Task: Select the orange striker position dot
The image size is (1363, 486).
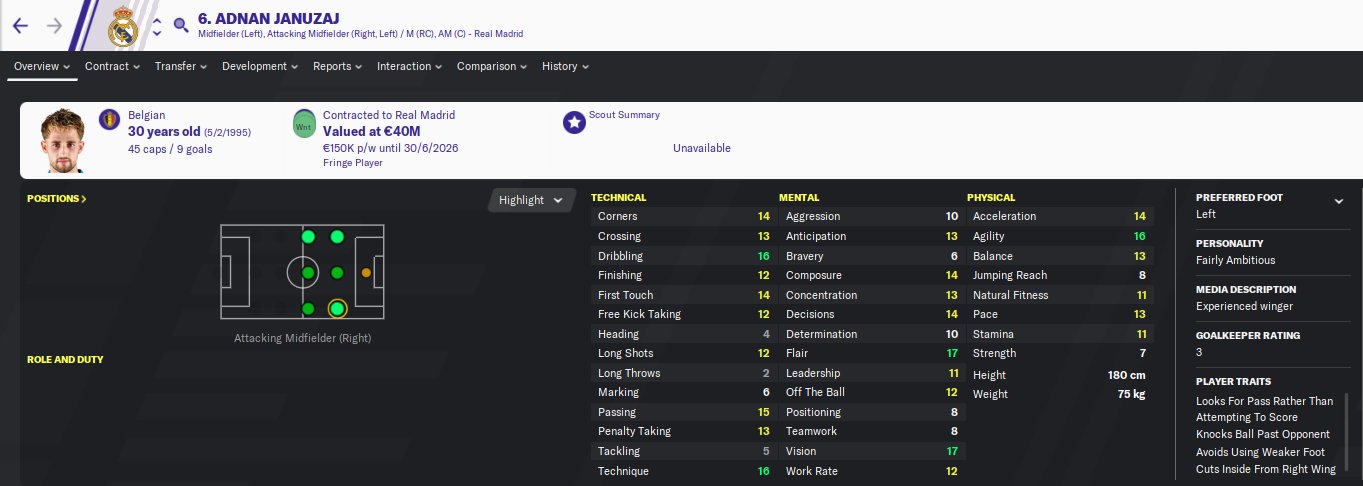Action: 366,272
